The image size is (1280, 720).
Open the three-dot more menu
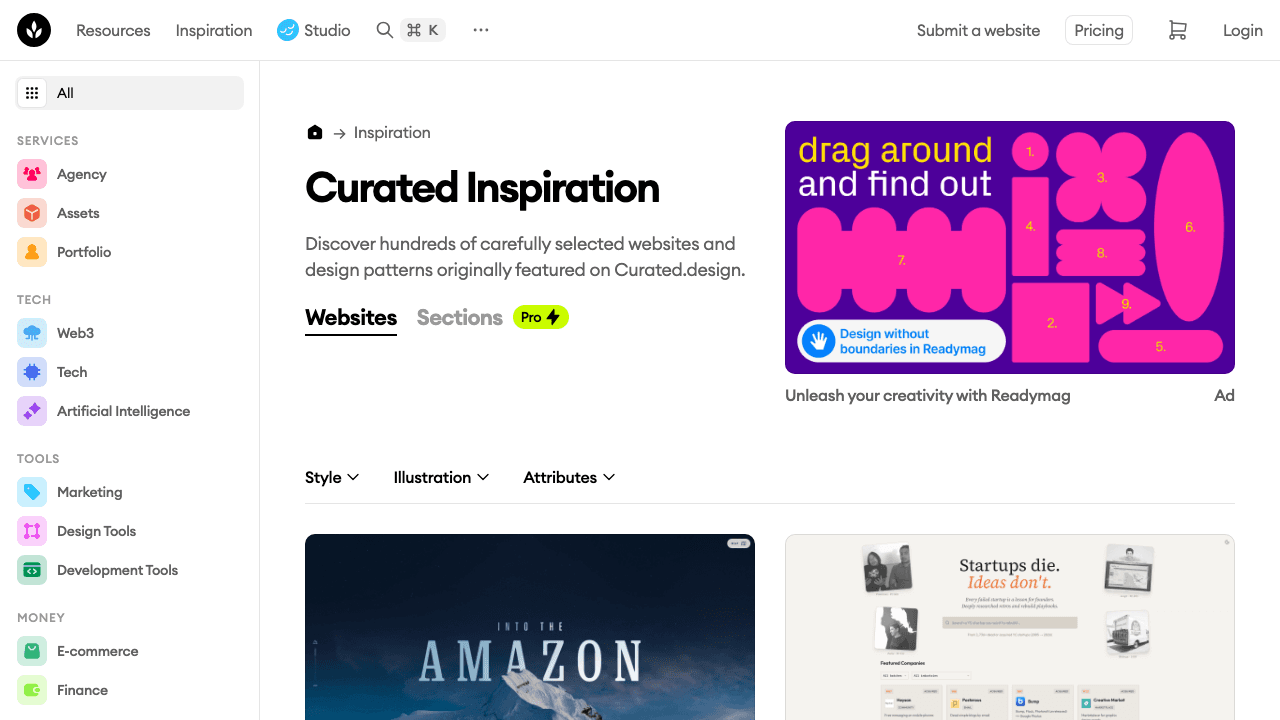[481, 30]
